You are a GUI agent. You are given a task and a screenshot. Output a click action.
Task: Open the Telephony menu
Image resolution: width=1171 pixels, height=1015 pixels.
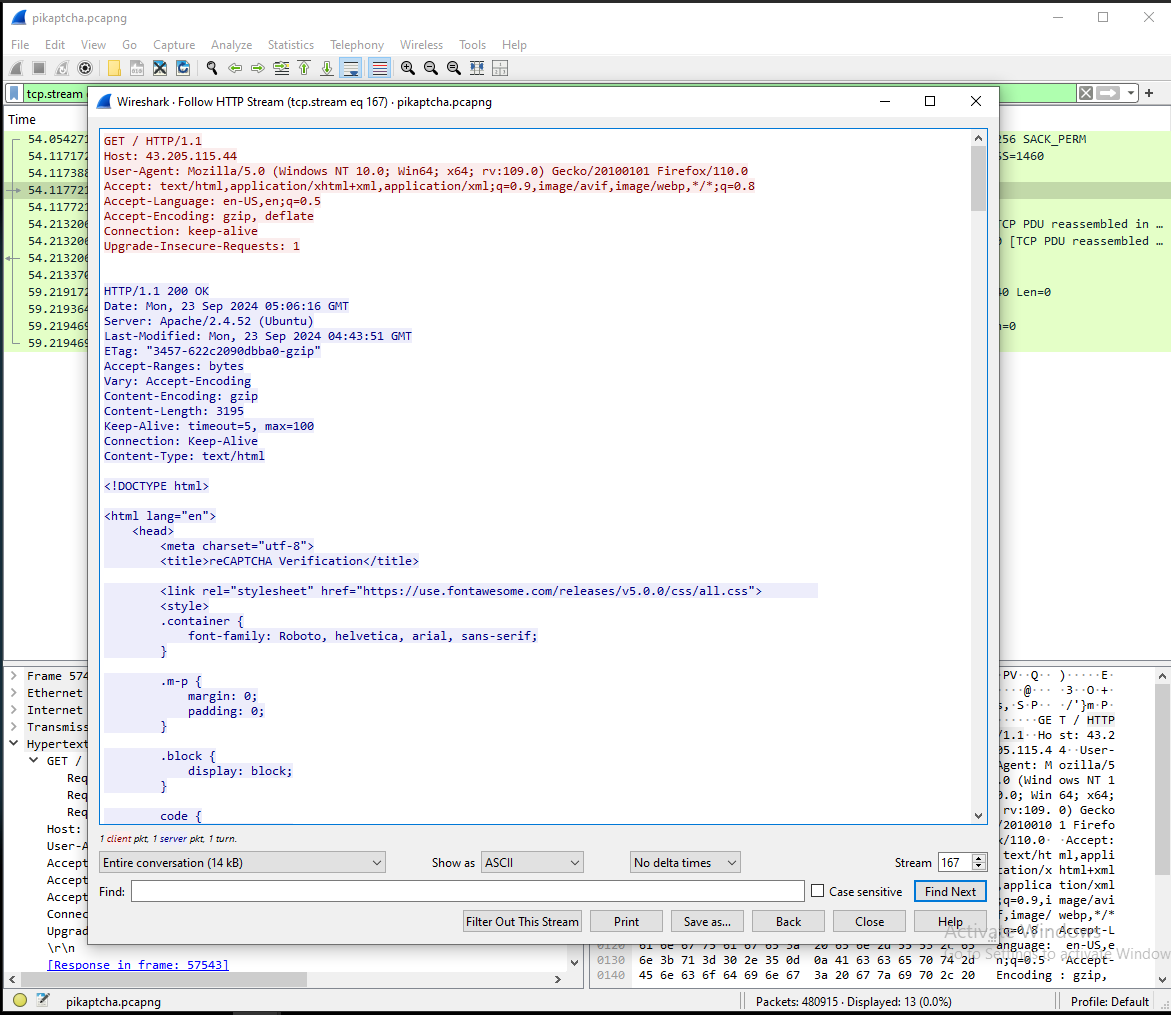pyautogui.click(x=357, y=45)
